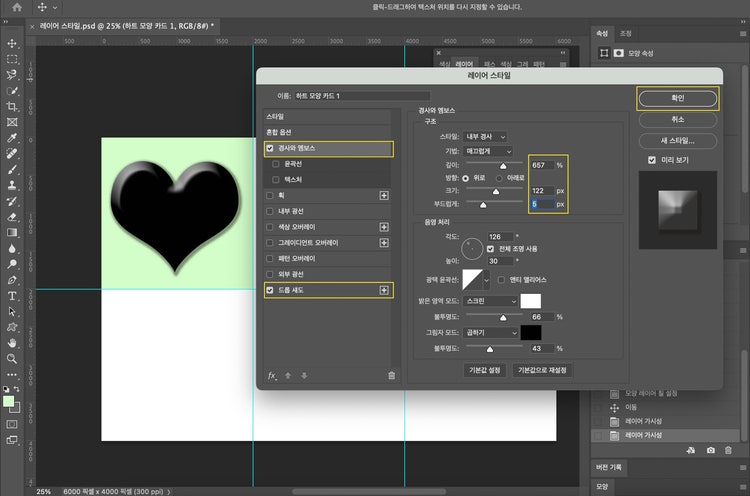The image size is (750, 496).
Task: Open the 스타일 dropdown showing 내부 경사
Action: tap(487, 136)
